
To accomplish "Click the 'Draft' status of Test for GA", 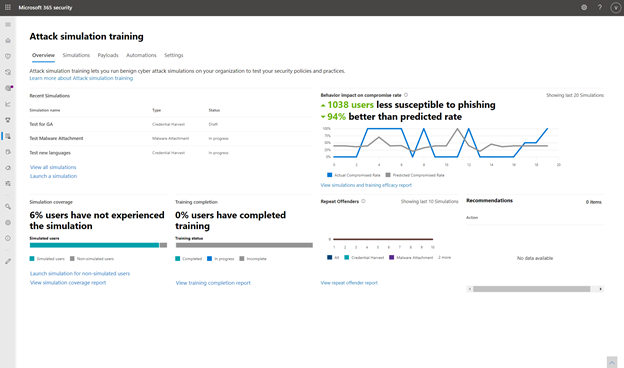I will pyautogui.click(x=213, y=124).
